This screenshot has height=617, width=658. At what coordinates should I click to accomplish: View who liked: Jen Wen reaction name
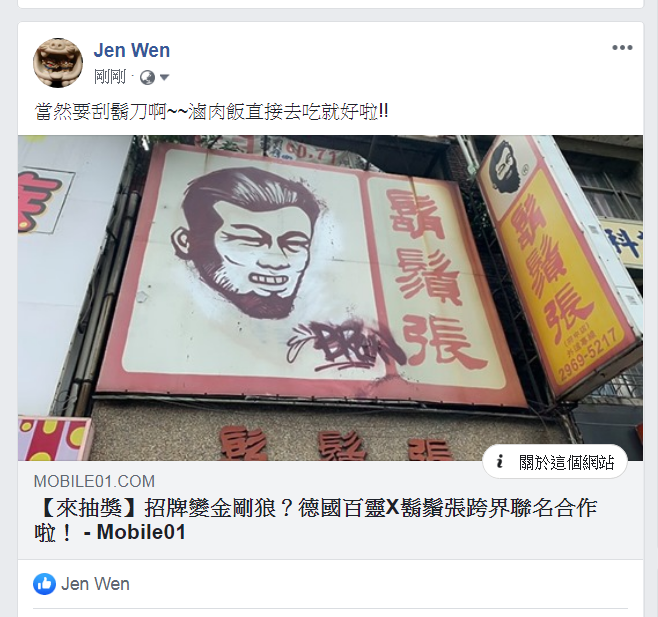pos(95,584)
